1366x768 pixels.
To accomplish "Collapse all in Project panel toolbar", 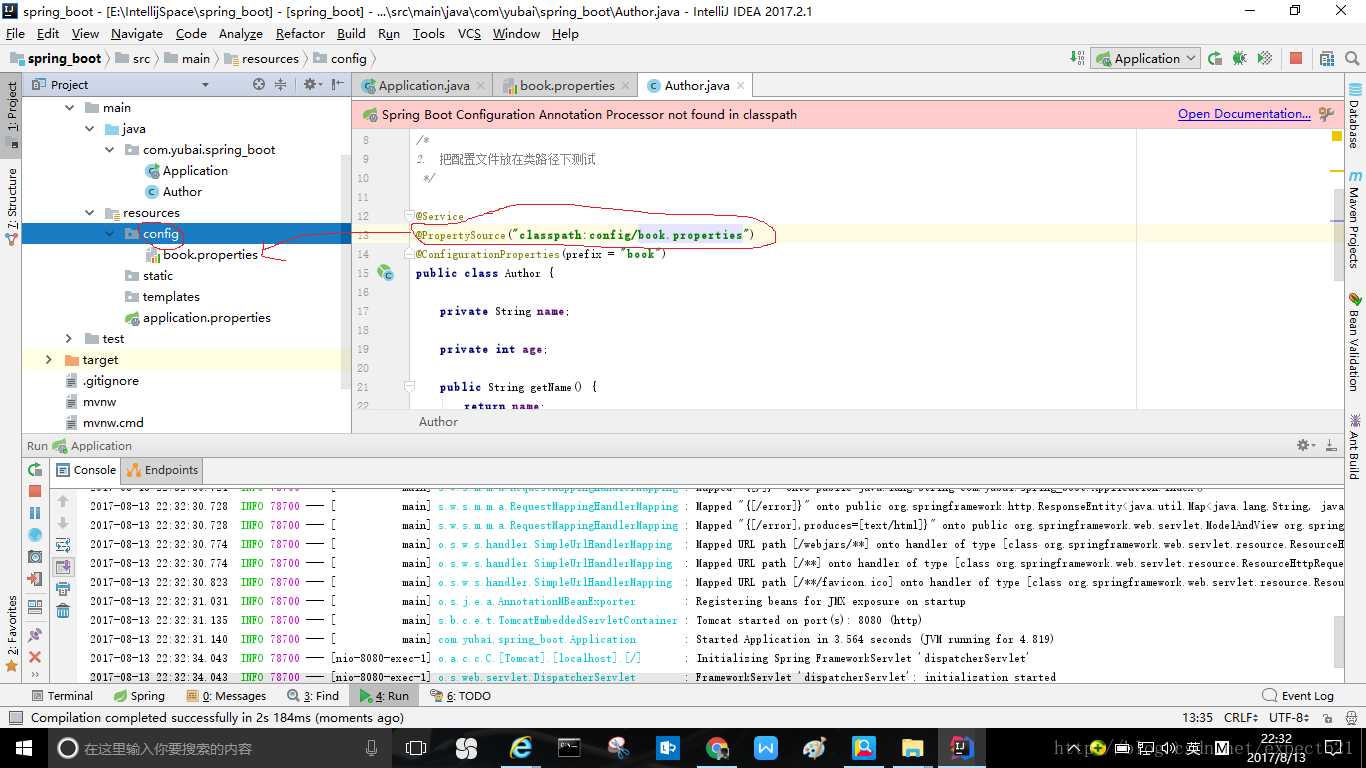I will click(x=281, y=85).
